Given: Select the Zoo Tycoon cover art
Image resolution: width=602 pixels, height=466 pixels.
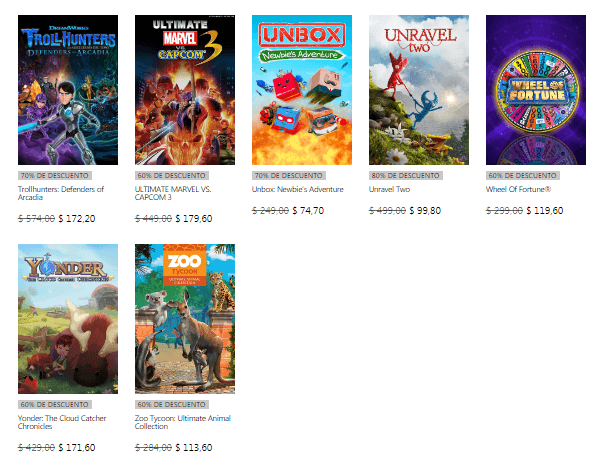Looking at the screenshot, I should pos(185,319).
